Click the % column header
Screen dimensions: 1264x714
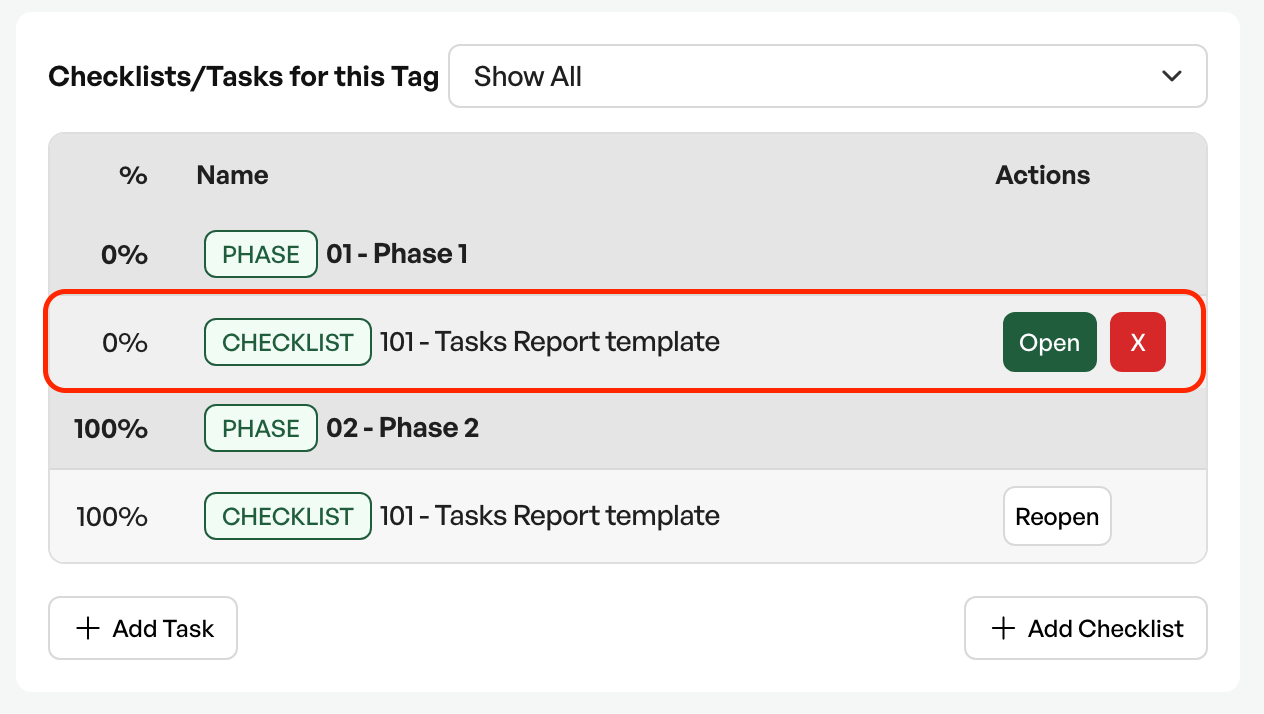133,175
